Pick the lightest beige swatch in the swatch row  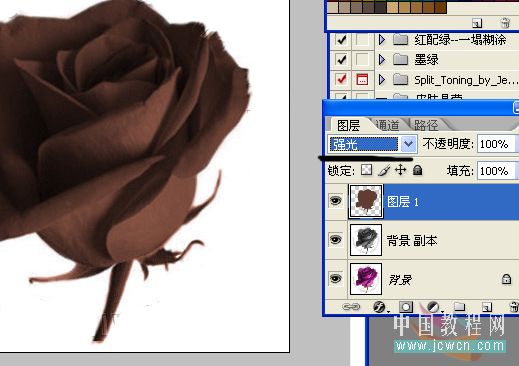click(x=333, y=7)
